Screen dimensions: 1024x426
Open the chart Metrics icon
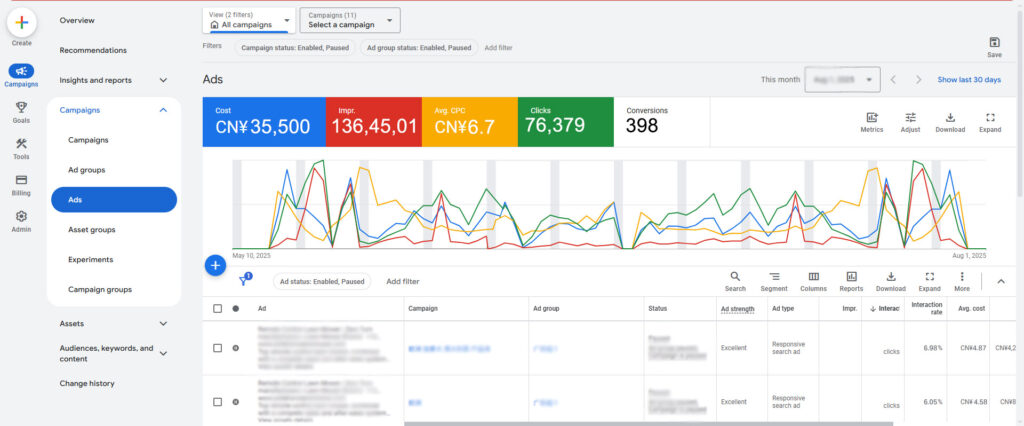(x=871, y=118)
